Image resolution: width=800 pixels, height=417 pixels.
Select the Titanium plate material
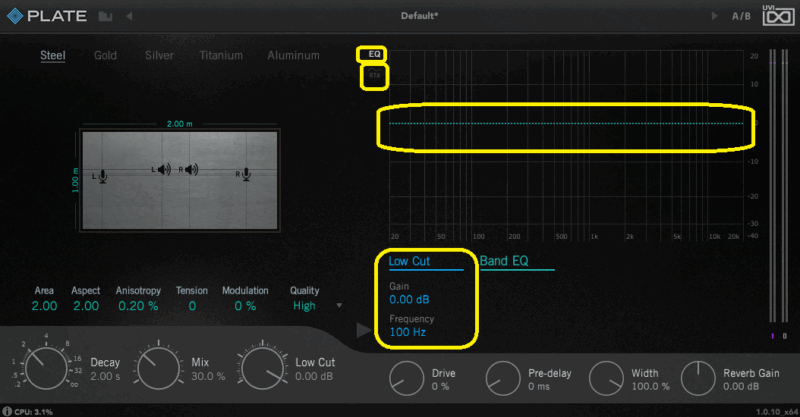[x=220, y=56]
